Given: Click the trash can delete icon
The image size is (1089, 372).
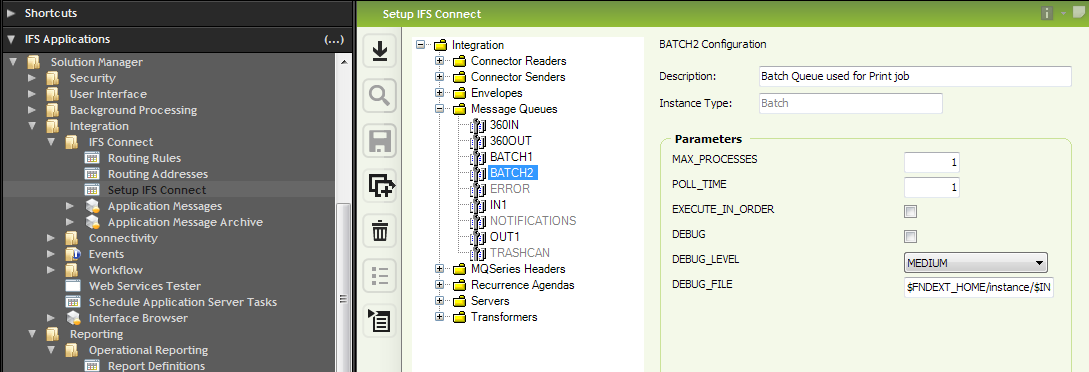Looking at the screenshot, I should [380, 230].
